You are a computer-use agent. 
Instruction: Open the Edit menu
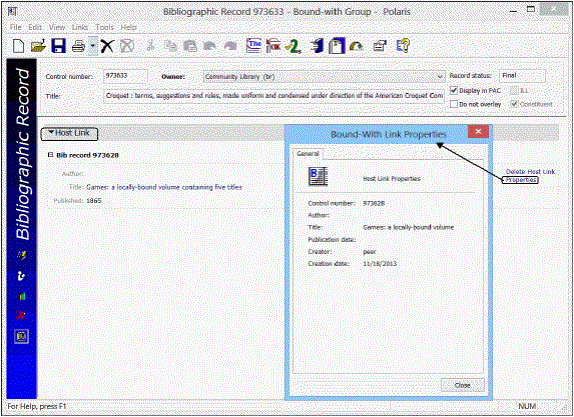[35, 27]
